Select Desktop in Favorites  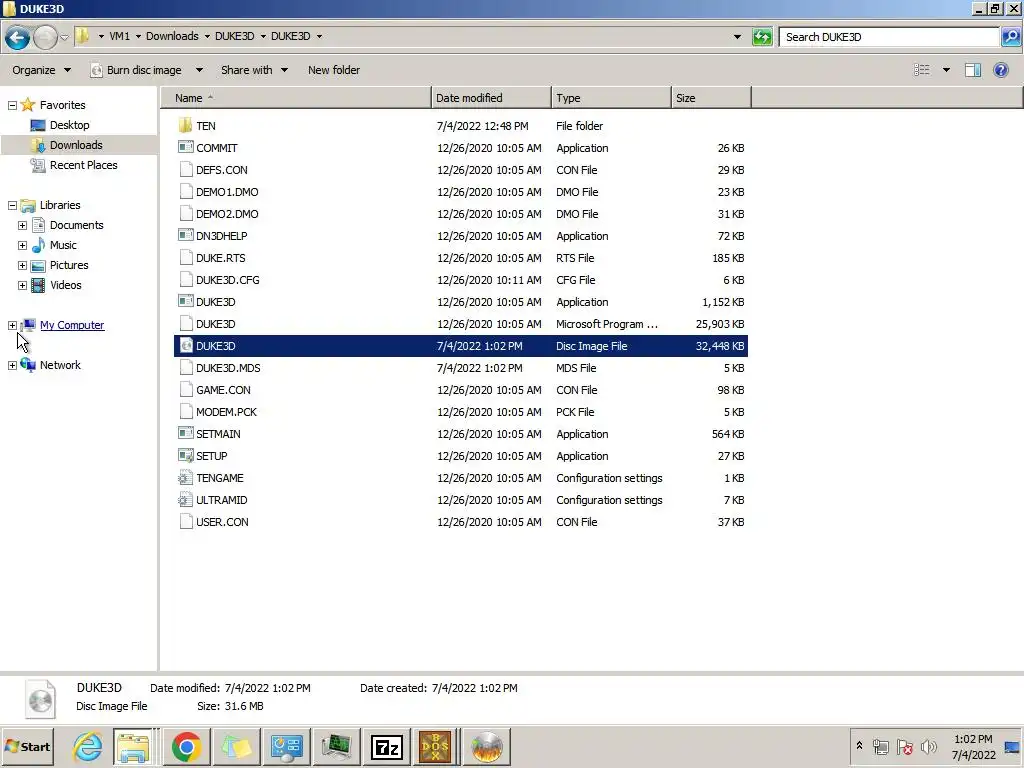(69, 125)
